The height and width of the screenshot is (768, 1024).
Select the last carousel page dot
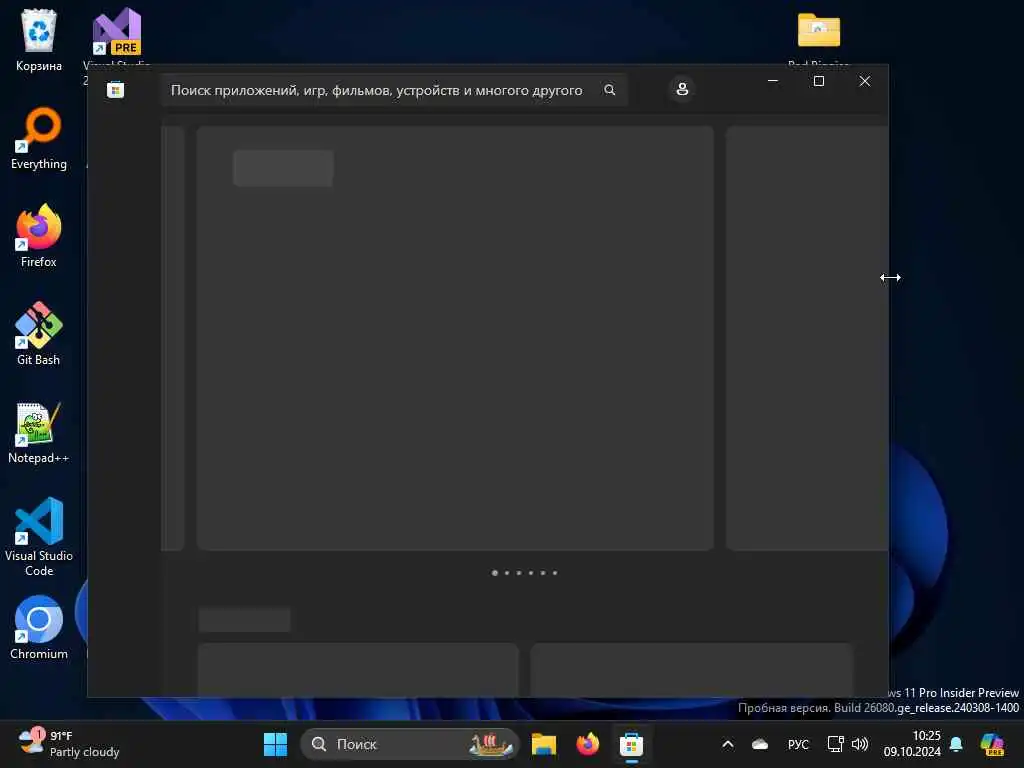tap(554, 573)
